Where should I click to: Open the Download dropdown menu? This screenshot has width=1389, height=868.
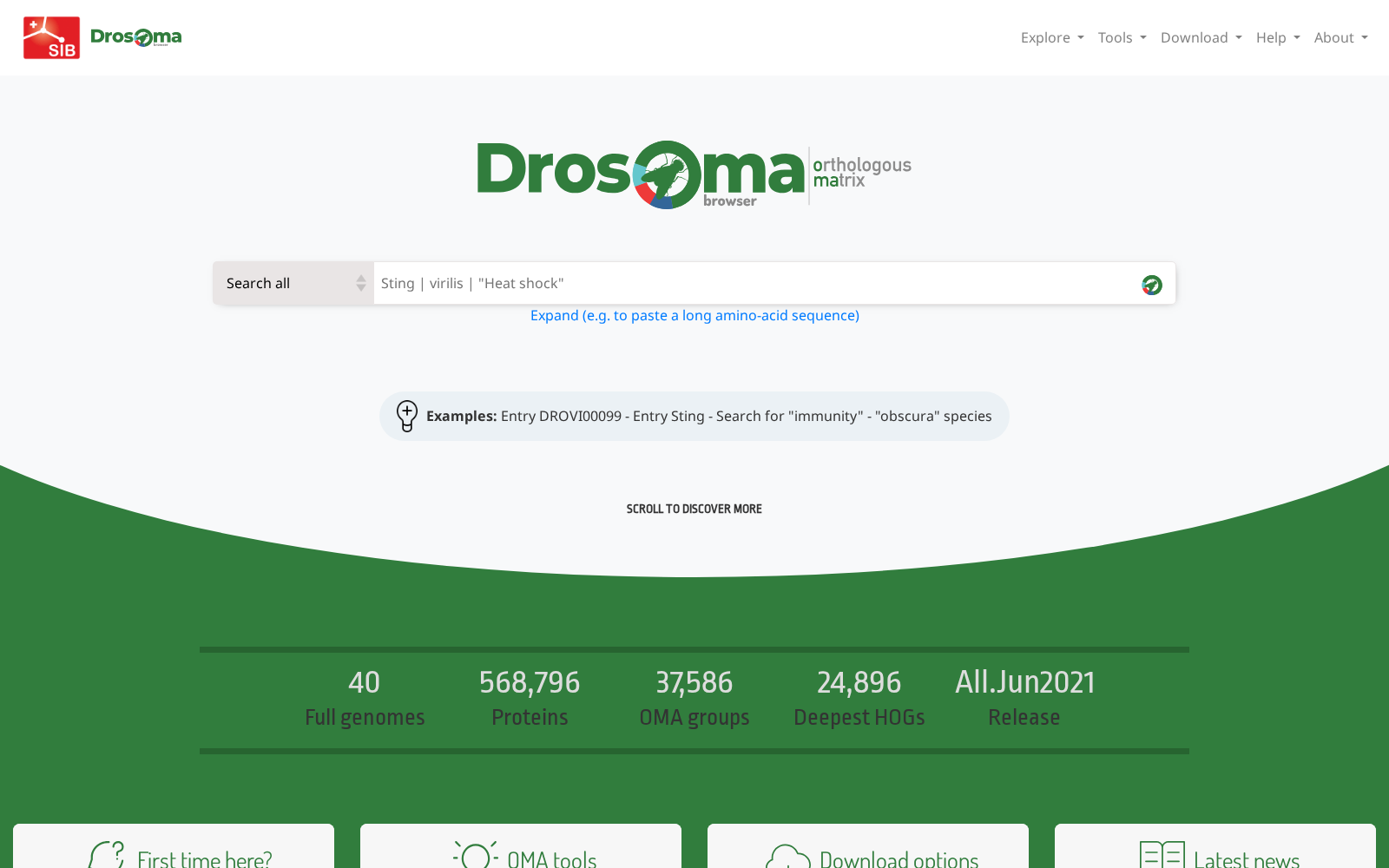tap(1201, 37)
